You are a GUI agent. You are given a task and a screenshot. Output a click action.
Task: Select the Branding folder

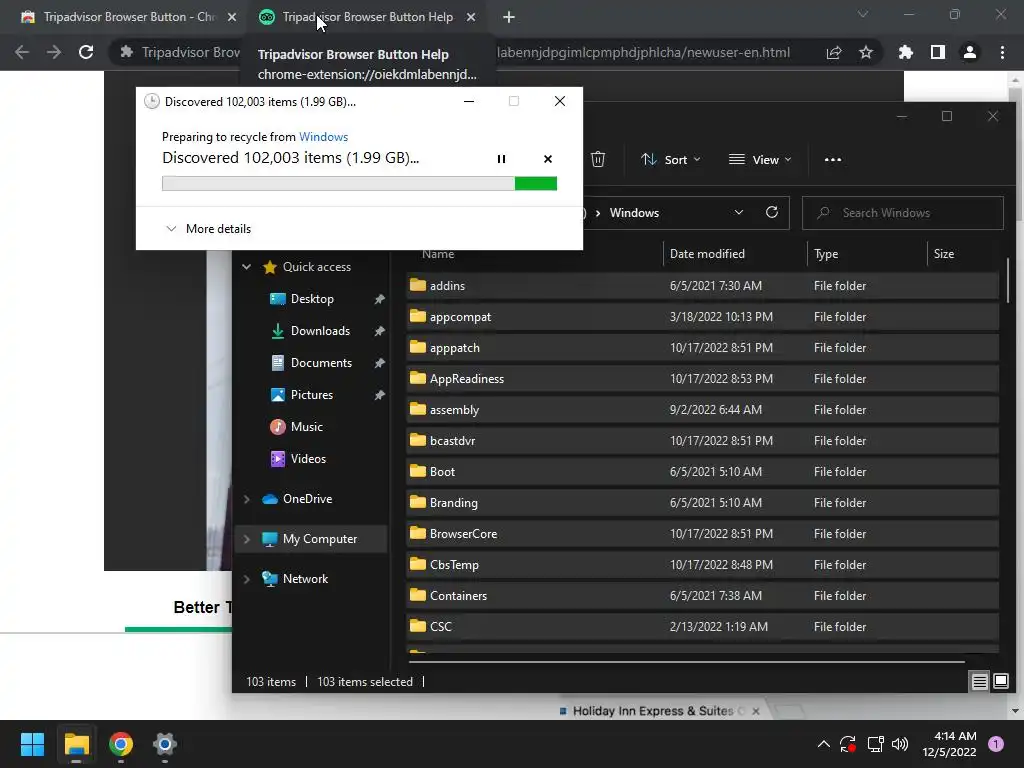pos(702,503)
